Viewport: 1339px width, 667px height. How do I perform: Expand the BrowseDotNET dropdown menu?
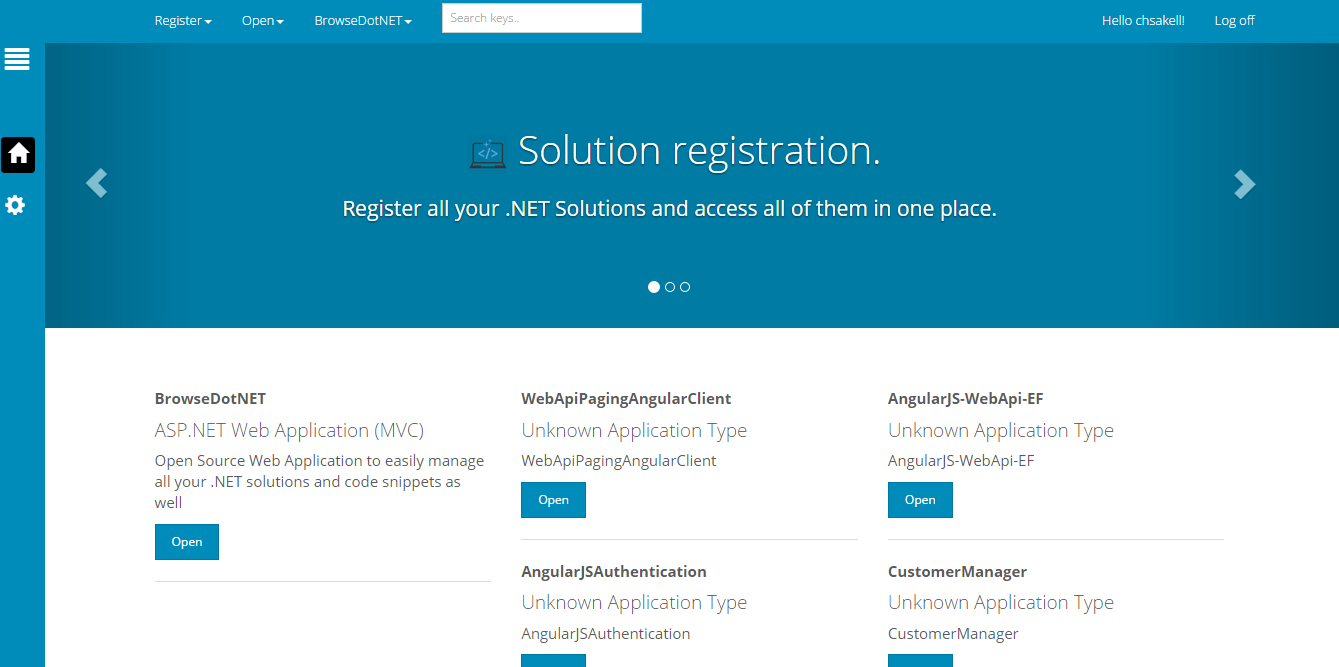click(362, 20)
